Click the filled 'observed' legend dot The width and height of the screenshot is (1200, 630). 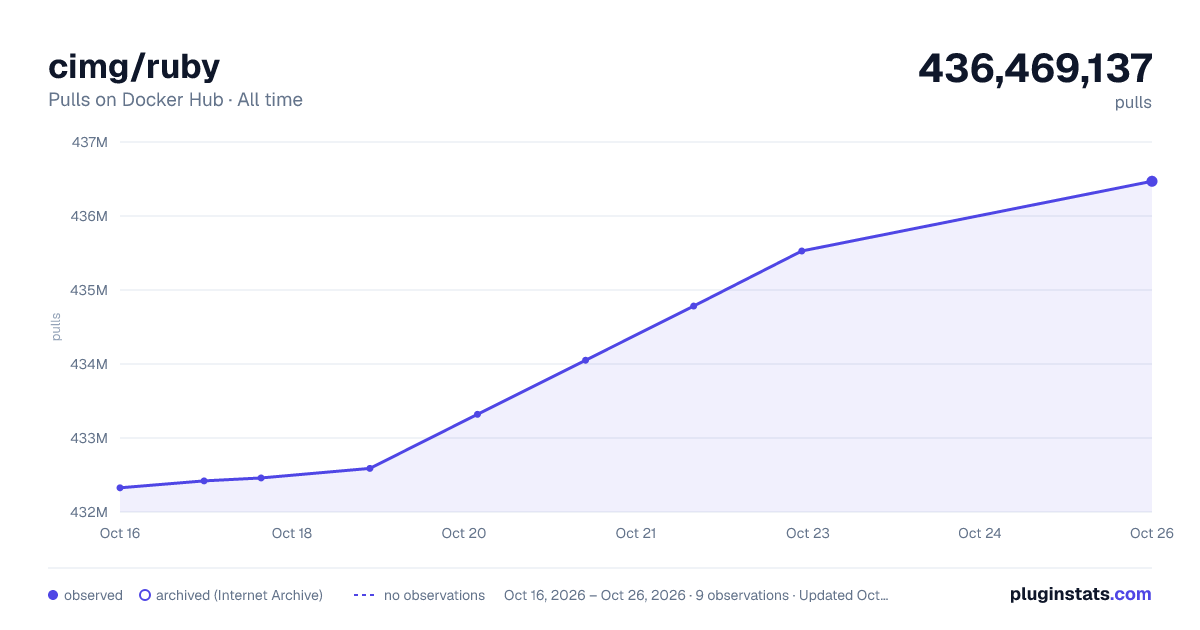[x=53, y=595]
